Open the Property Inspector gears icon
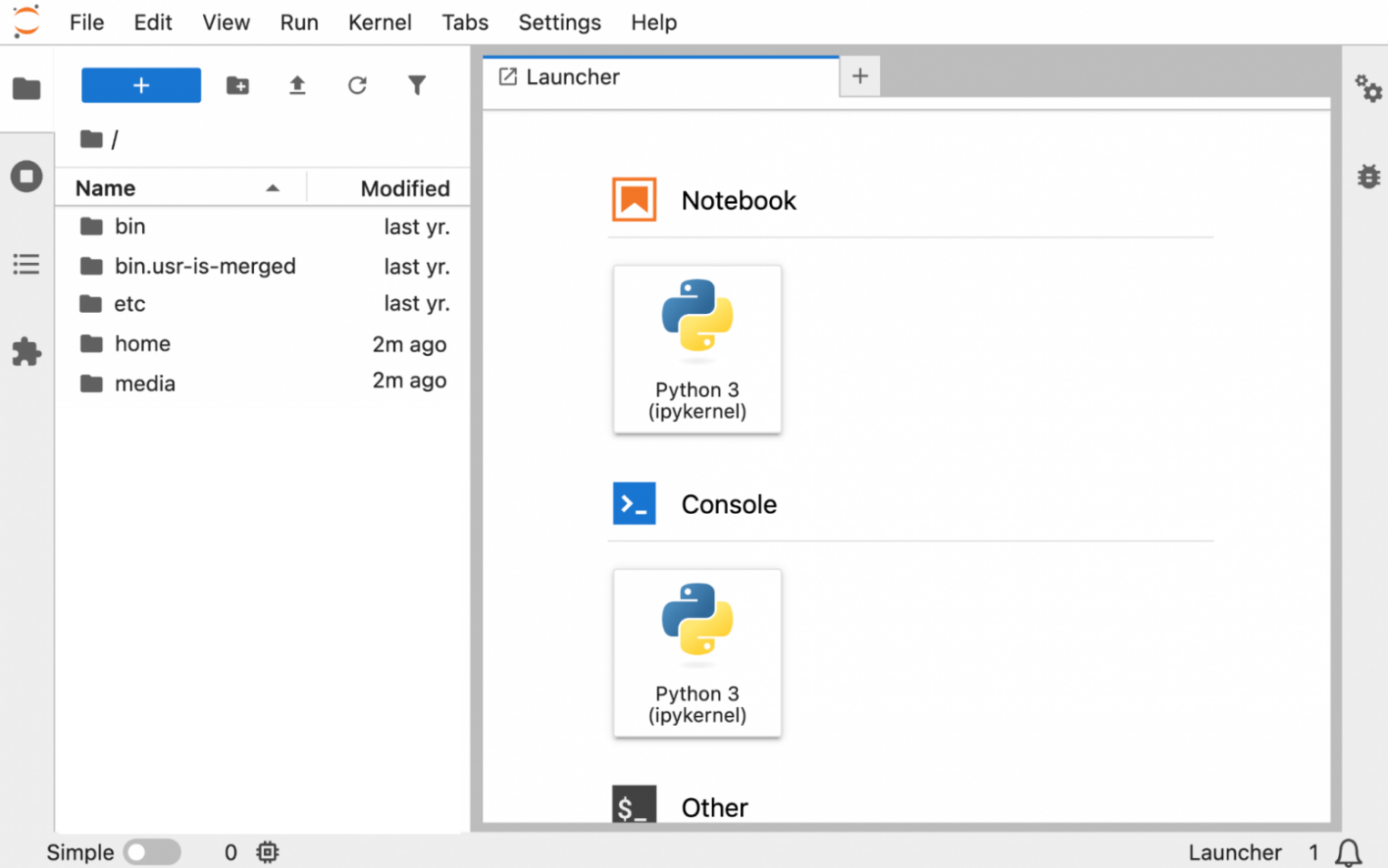The width and height of the screenshot is (1388, 868). 1367,88
